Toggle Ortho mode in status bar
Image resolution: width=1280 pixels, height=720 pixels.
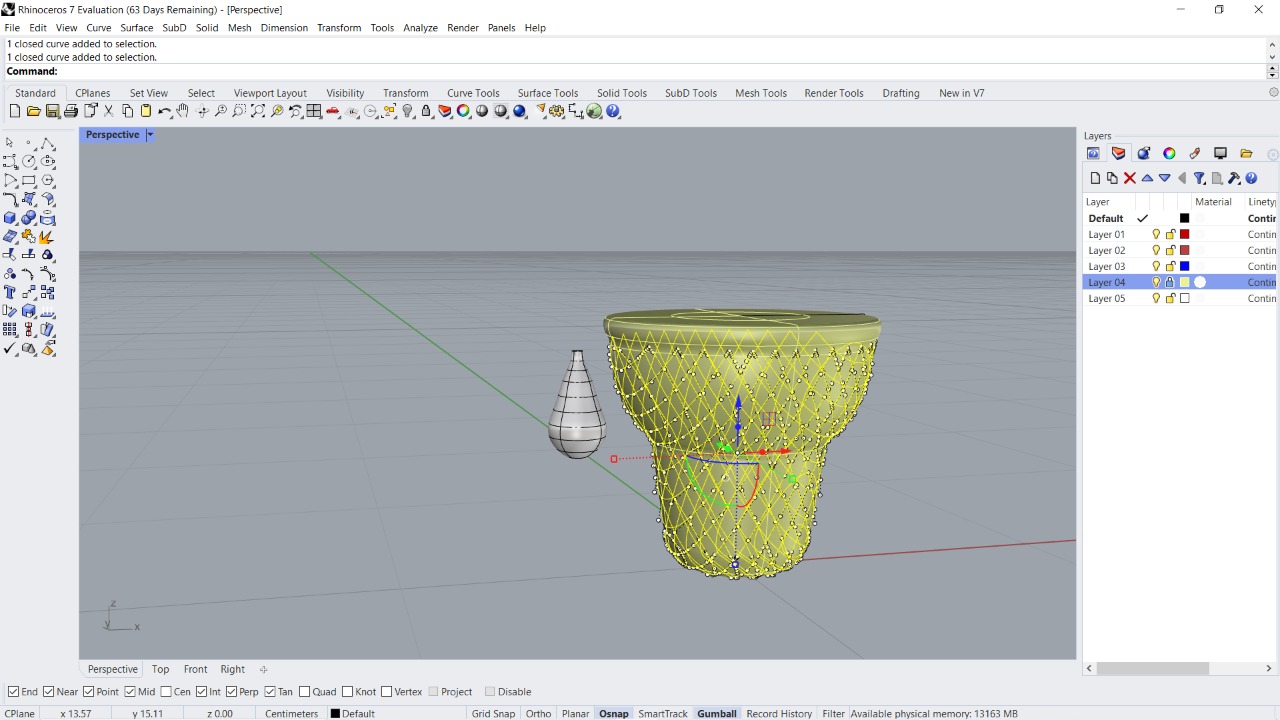coord(538,714)
